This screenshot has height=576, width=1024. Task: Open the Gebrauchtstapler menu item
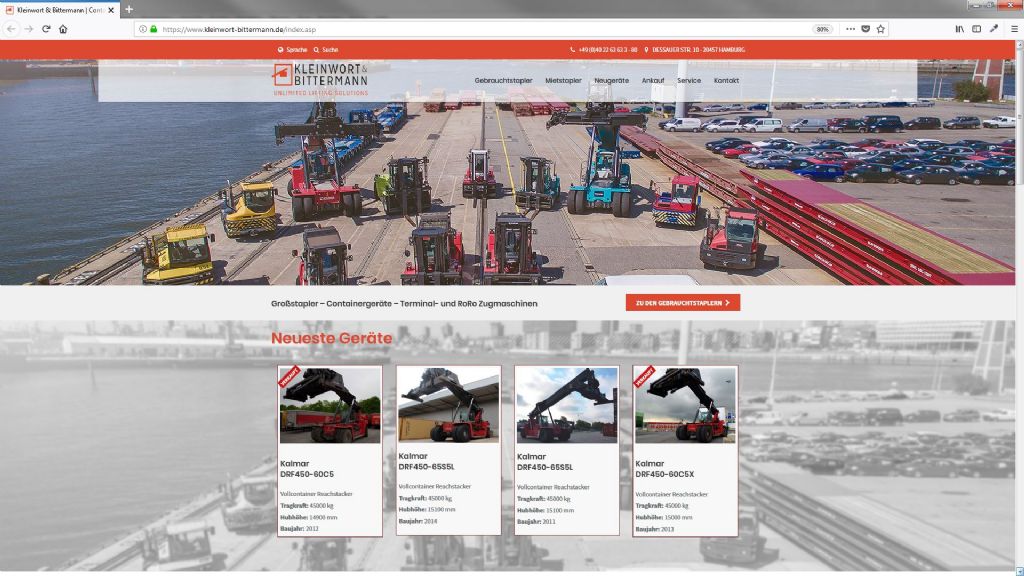pyautogui.click(x=503, y=80)
